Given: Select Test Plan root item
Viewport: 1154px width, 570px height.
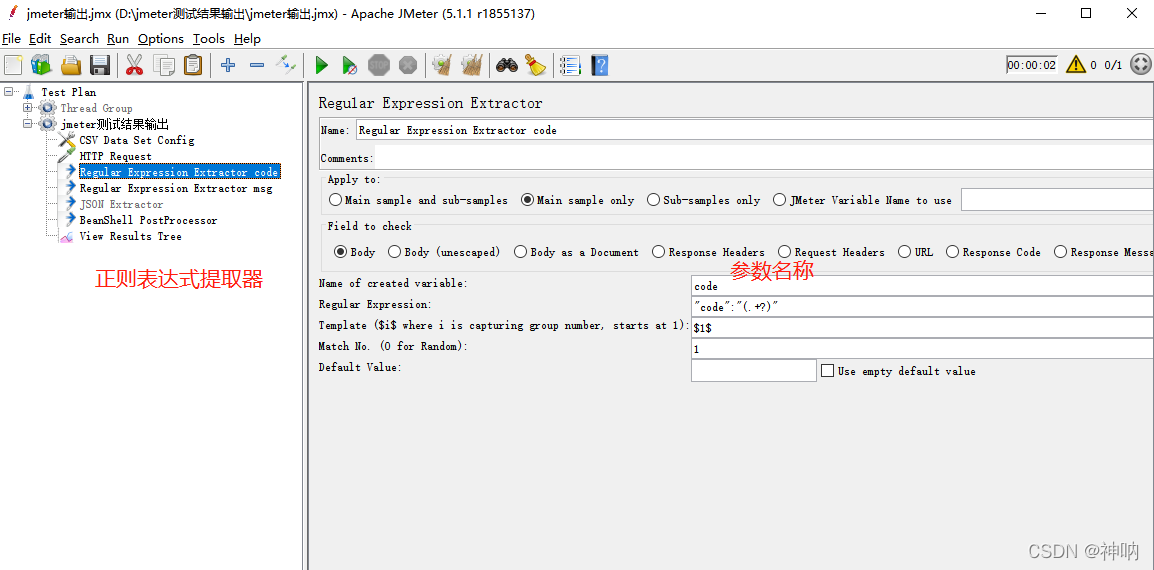Looking at the screenshot, I should point(68,92).
